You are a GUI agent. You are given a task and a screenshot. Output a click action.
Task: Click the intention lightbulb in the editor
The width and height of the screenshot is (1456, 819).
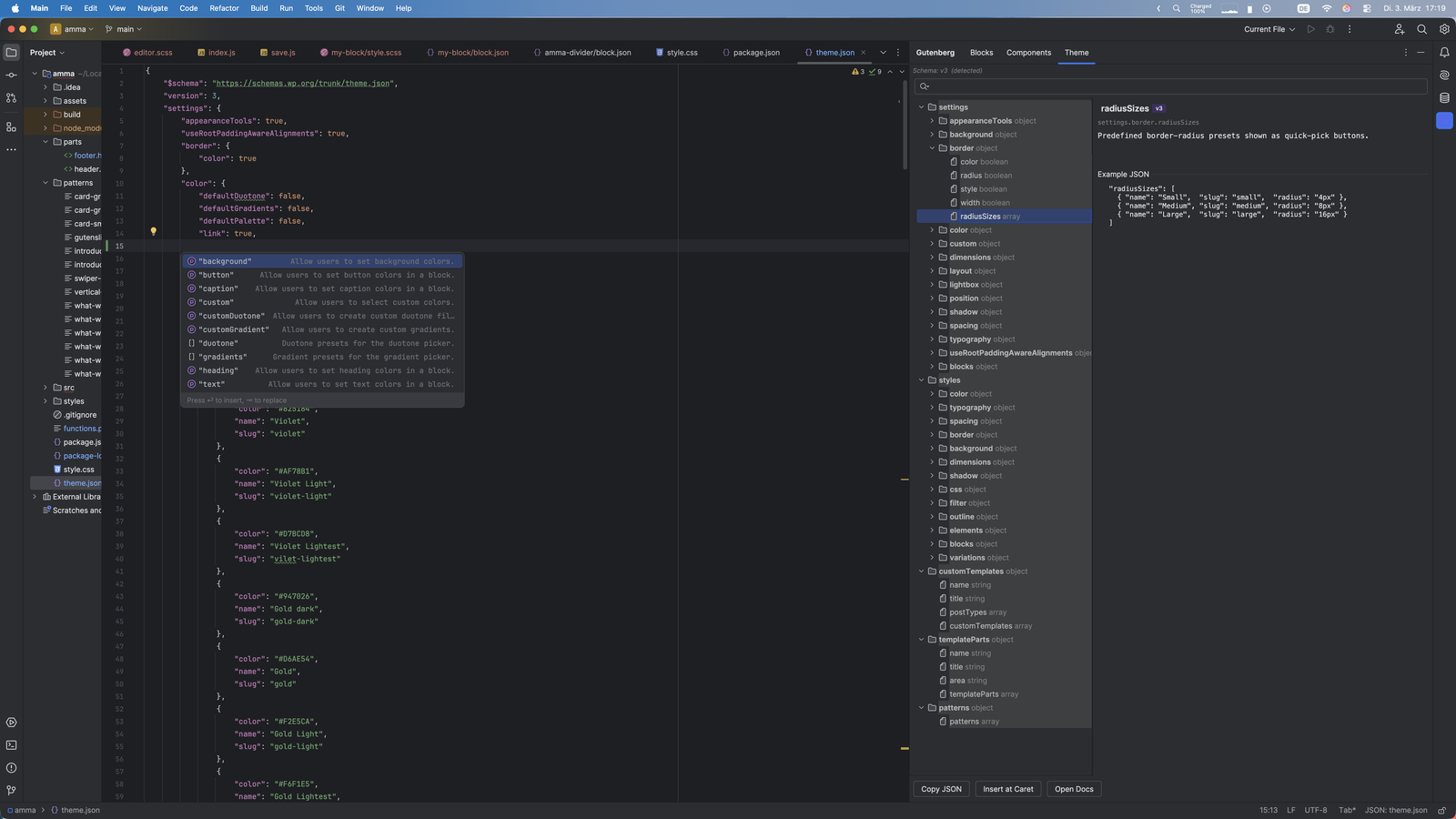click(153, 232)
